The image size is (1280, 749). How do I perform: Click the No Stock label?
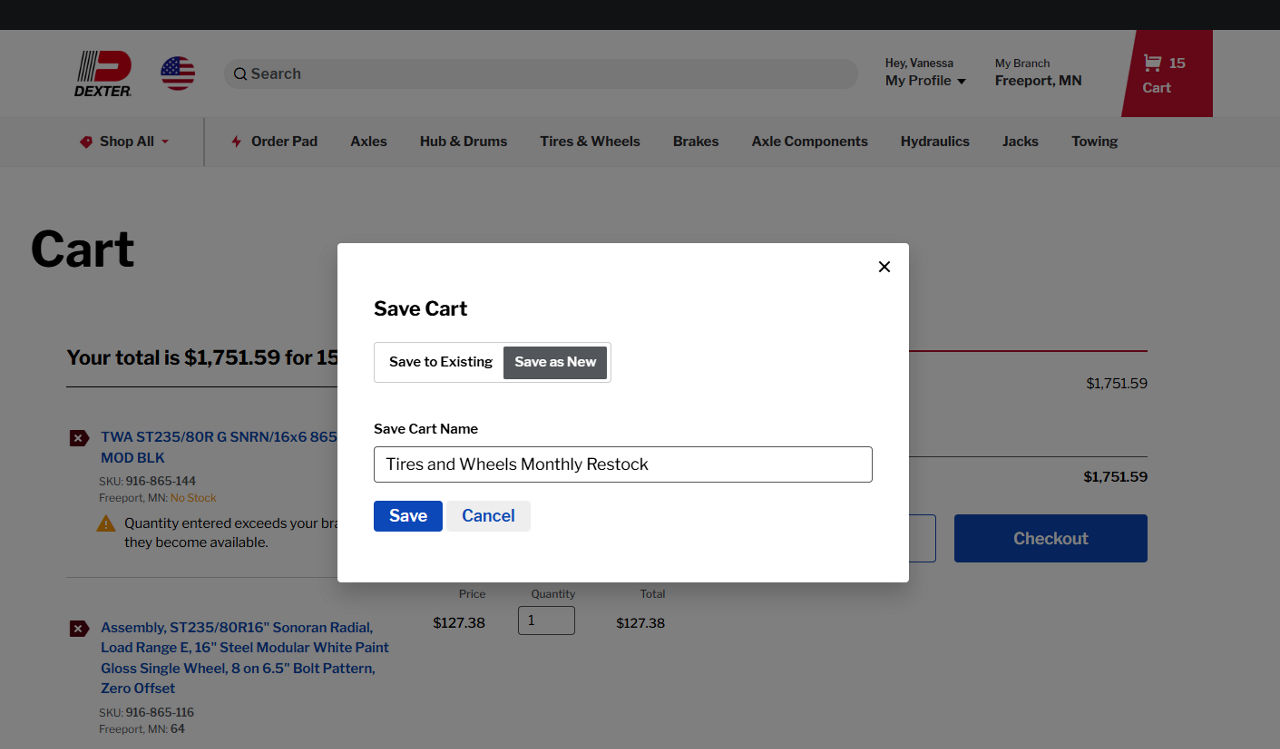point(193,497)
